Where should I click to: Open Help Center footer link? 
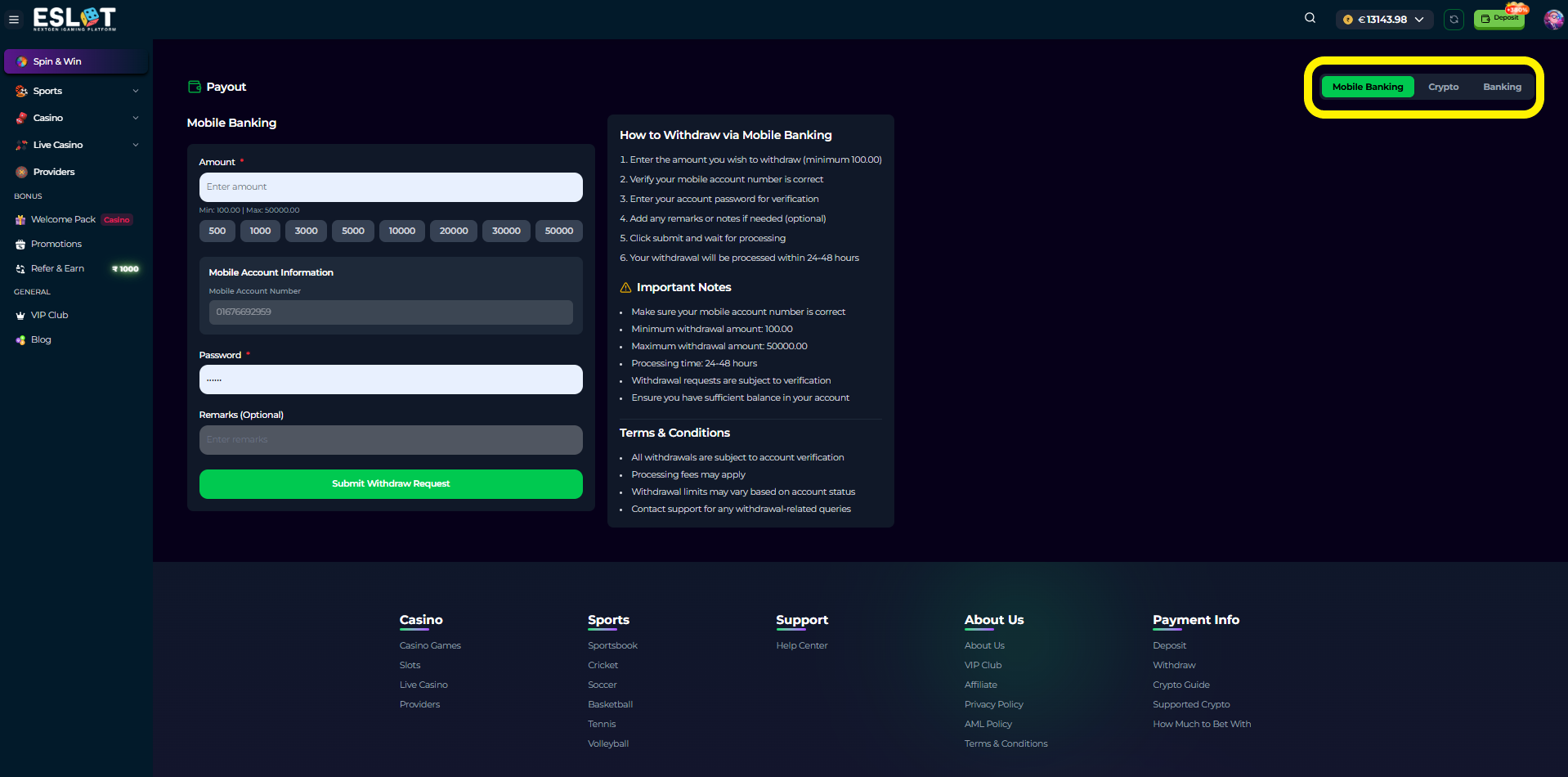[x=802, y=645]
